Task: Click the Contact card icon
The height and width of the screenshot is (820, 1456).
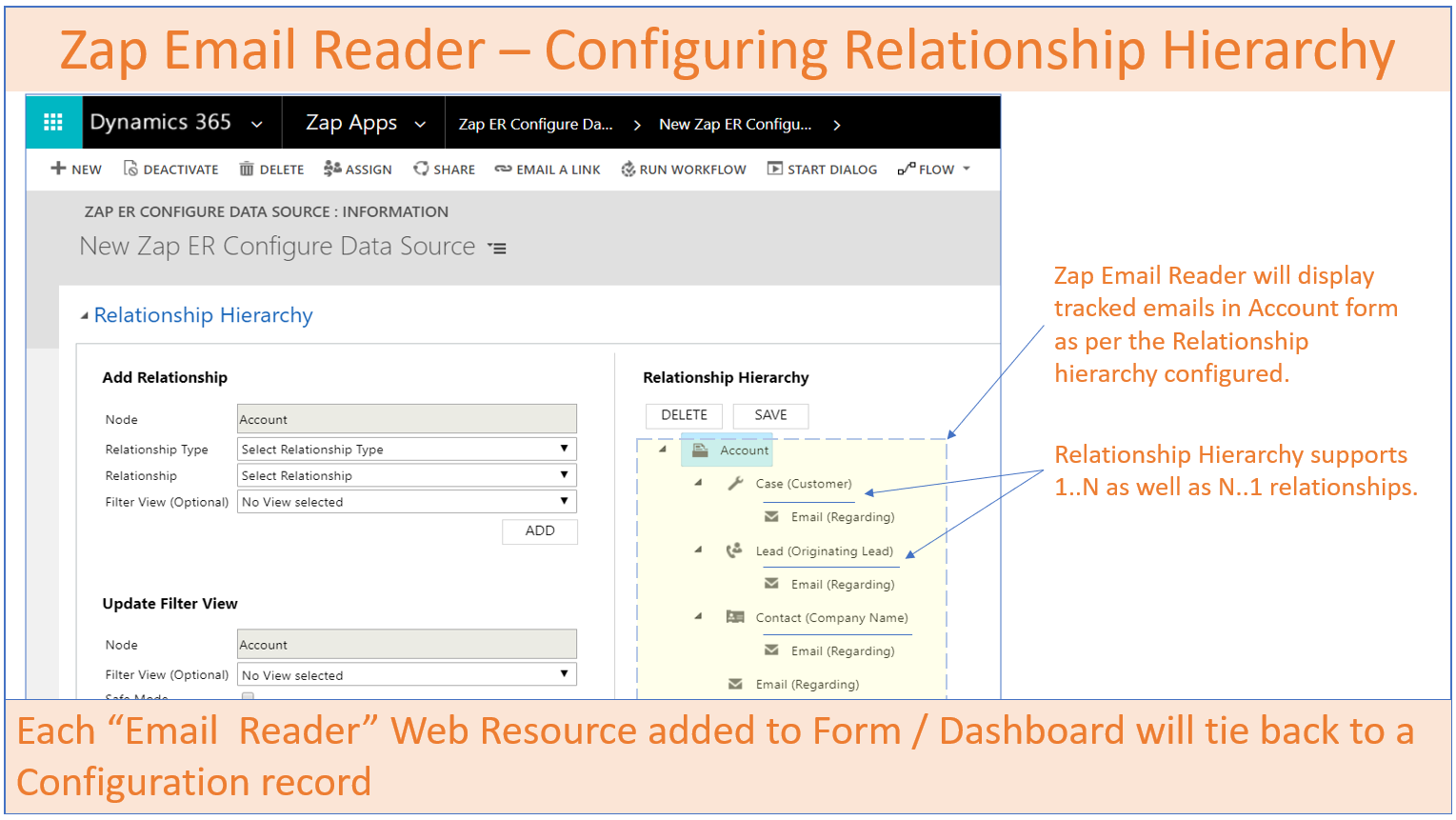Action: (x=735, y=616)
